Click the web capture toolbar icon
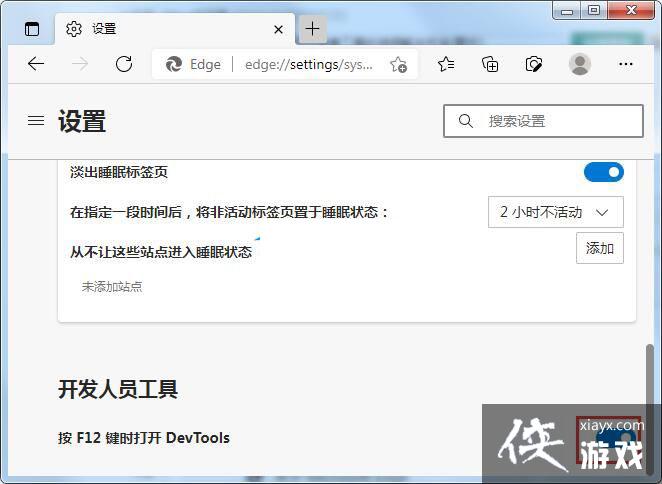 pyautogui.click(x=534, y=64)
